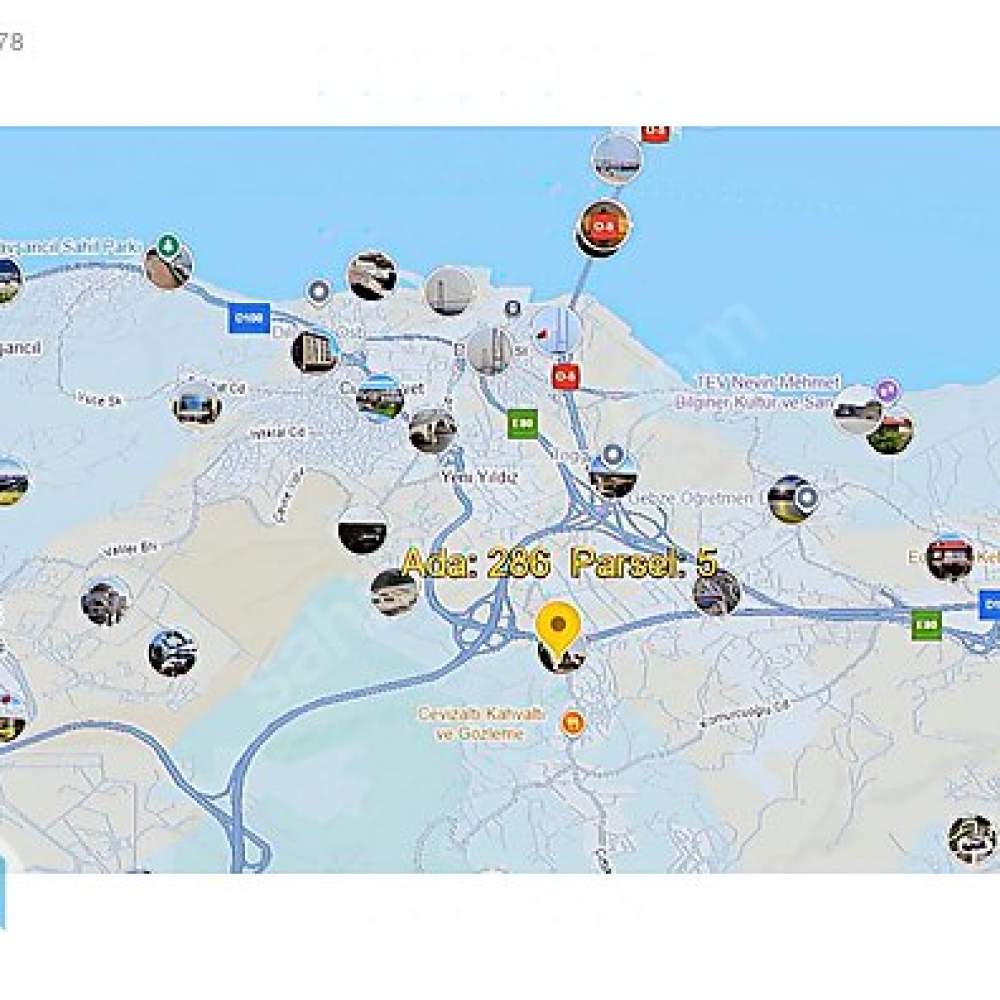
Task: Click the green E80 shield on the eastern highway
Action: pyautogui.click(x=926, y=625)
